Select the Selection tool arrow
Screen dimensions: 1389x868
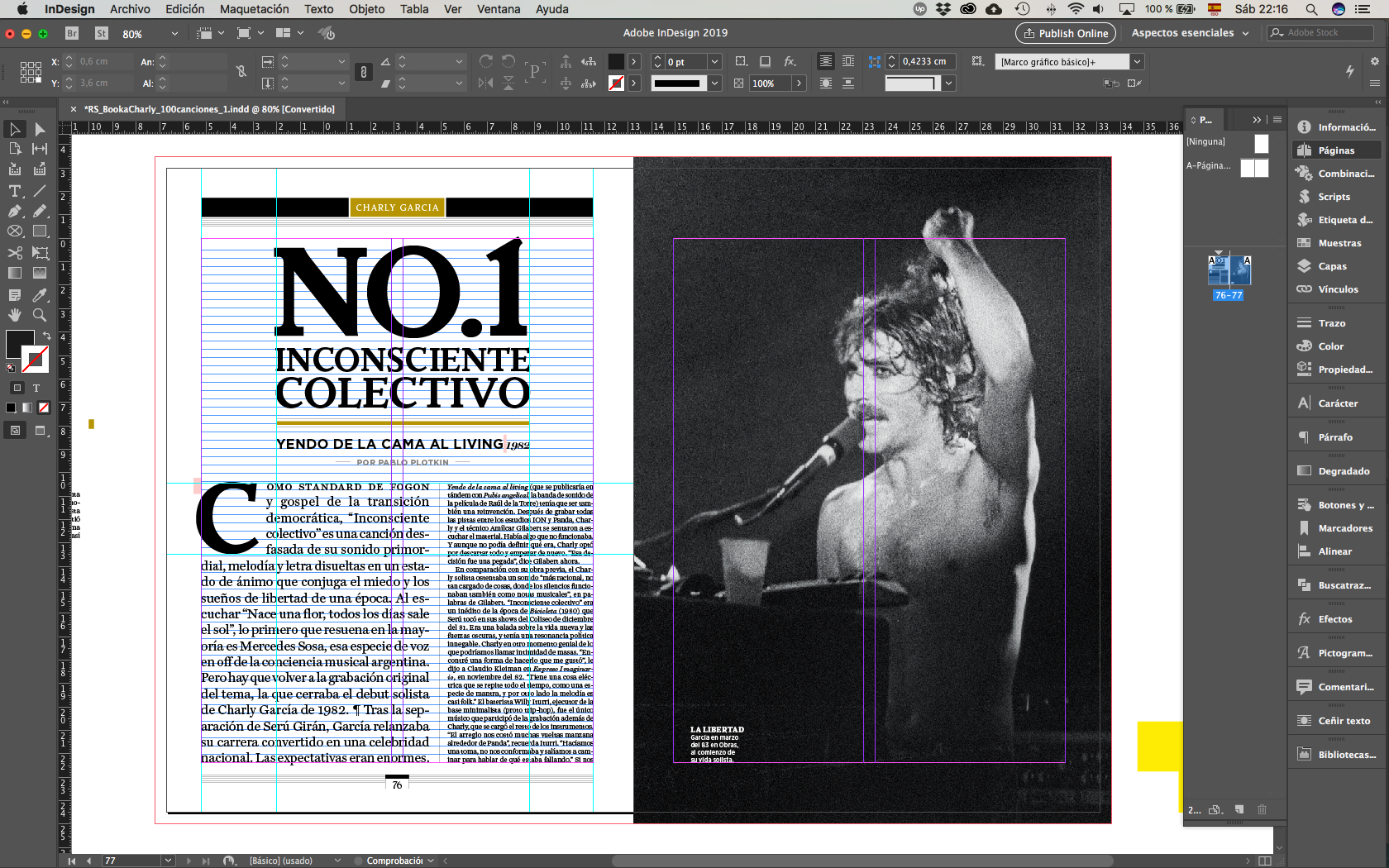coord(15,129)
